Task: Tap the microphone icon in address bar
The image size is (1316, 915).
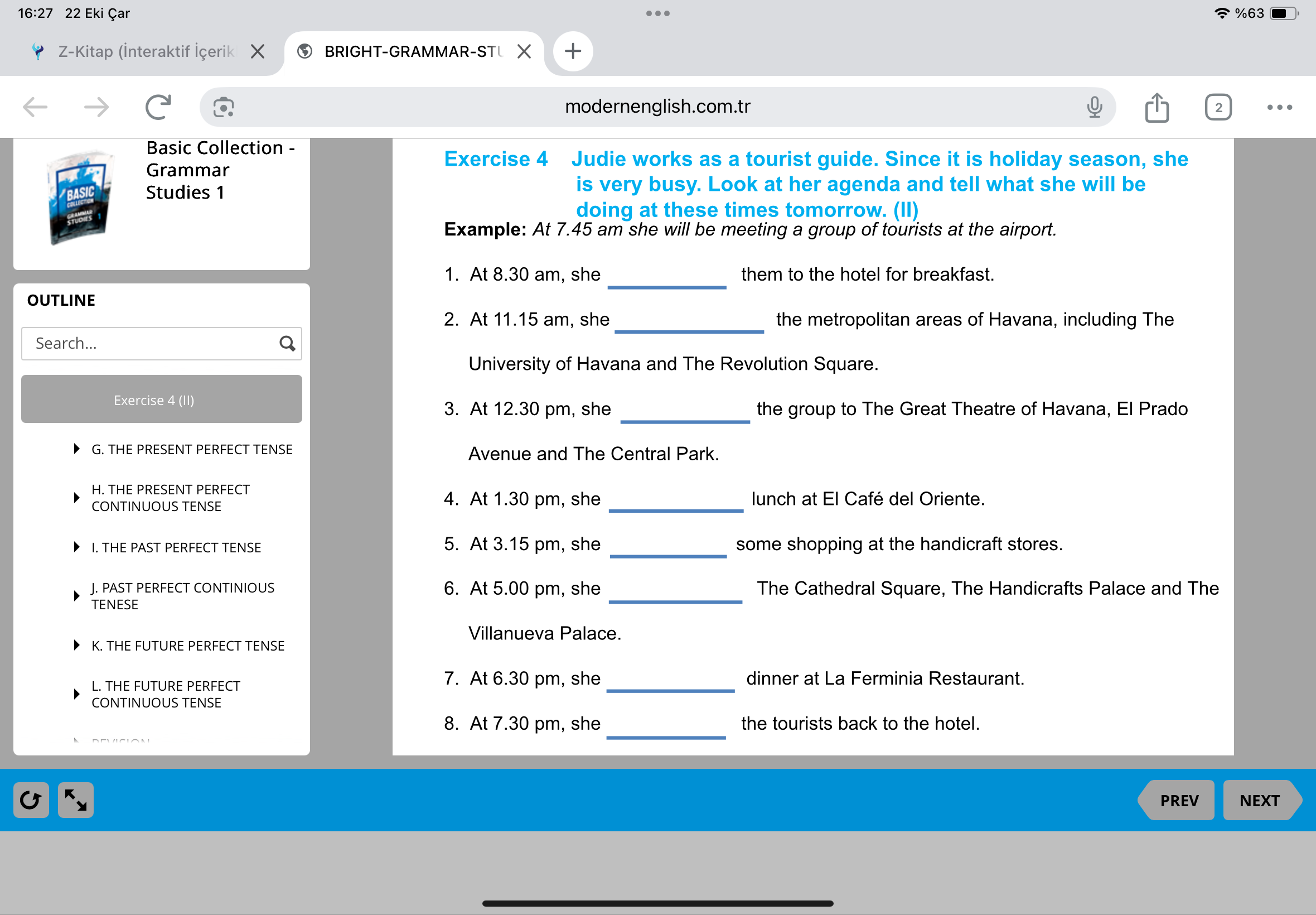Action: click(x=1094, y=107)
